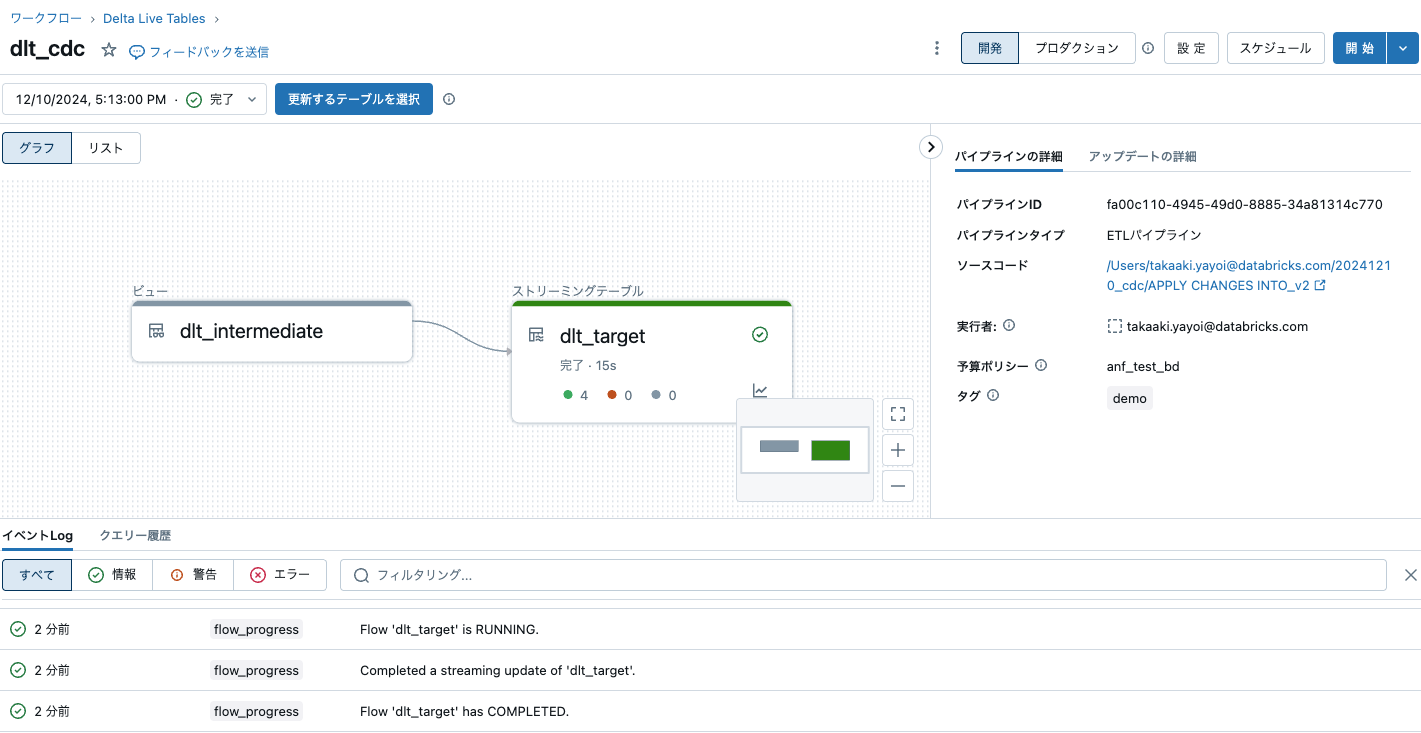Viewport: 1421px width, 733px height.
Task: Switch pipeline mode to 開発
Action: [x=990, y=48]
